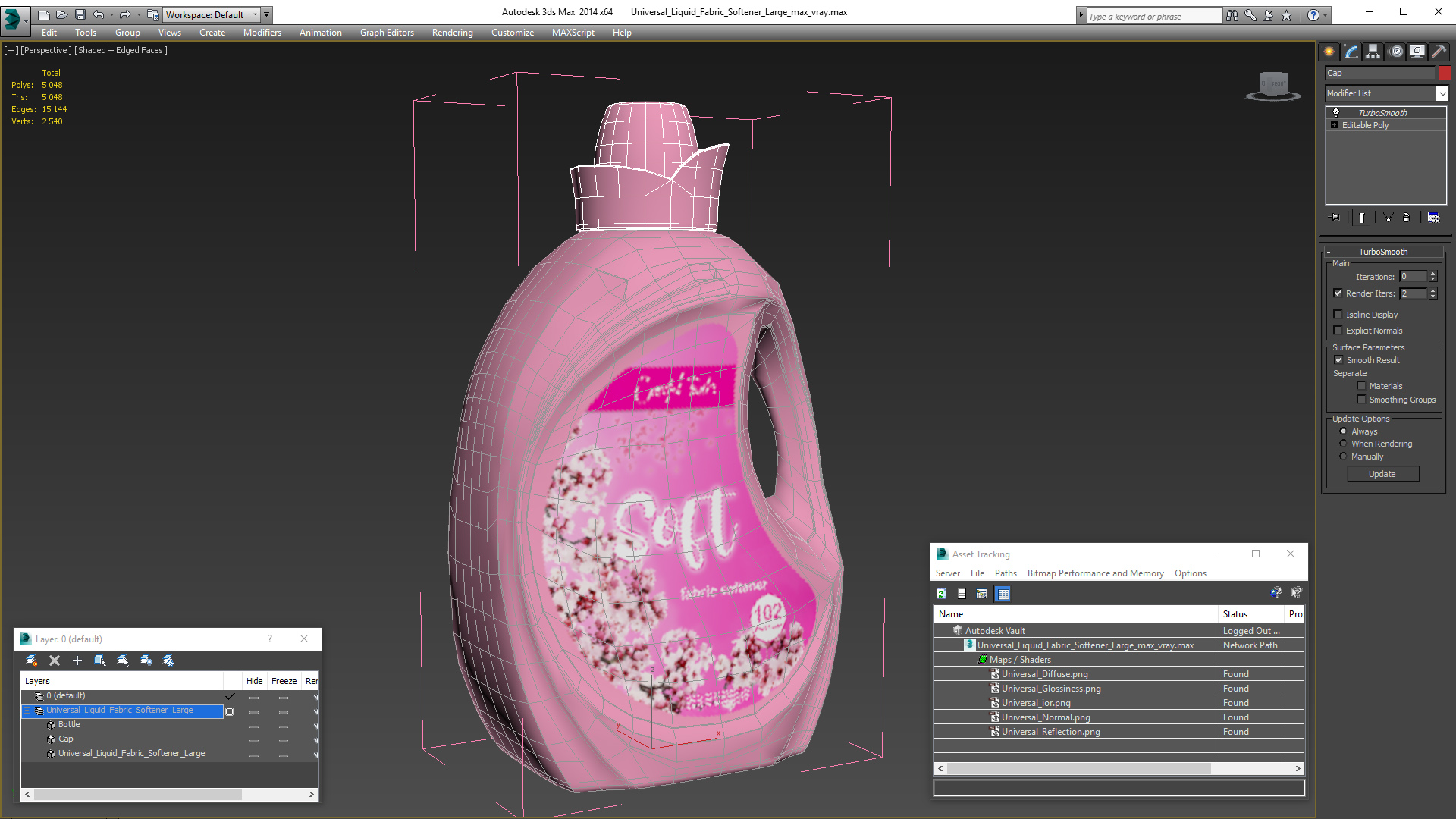Click the Perspective viewport label
This screenshot has width=1456, height=819.
tap(46, 50)
